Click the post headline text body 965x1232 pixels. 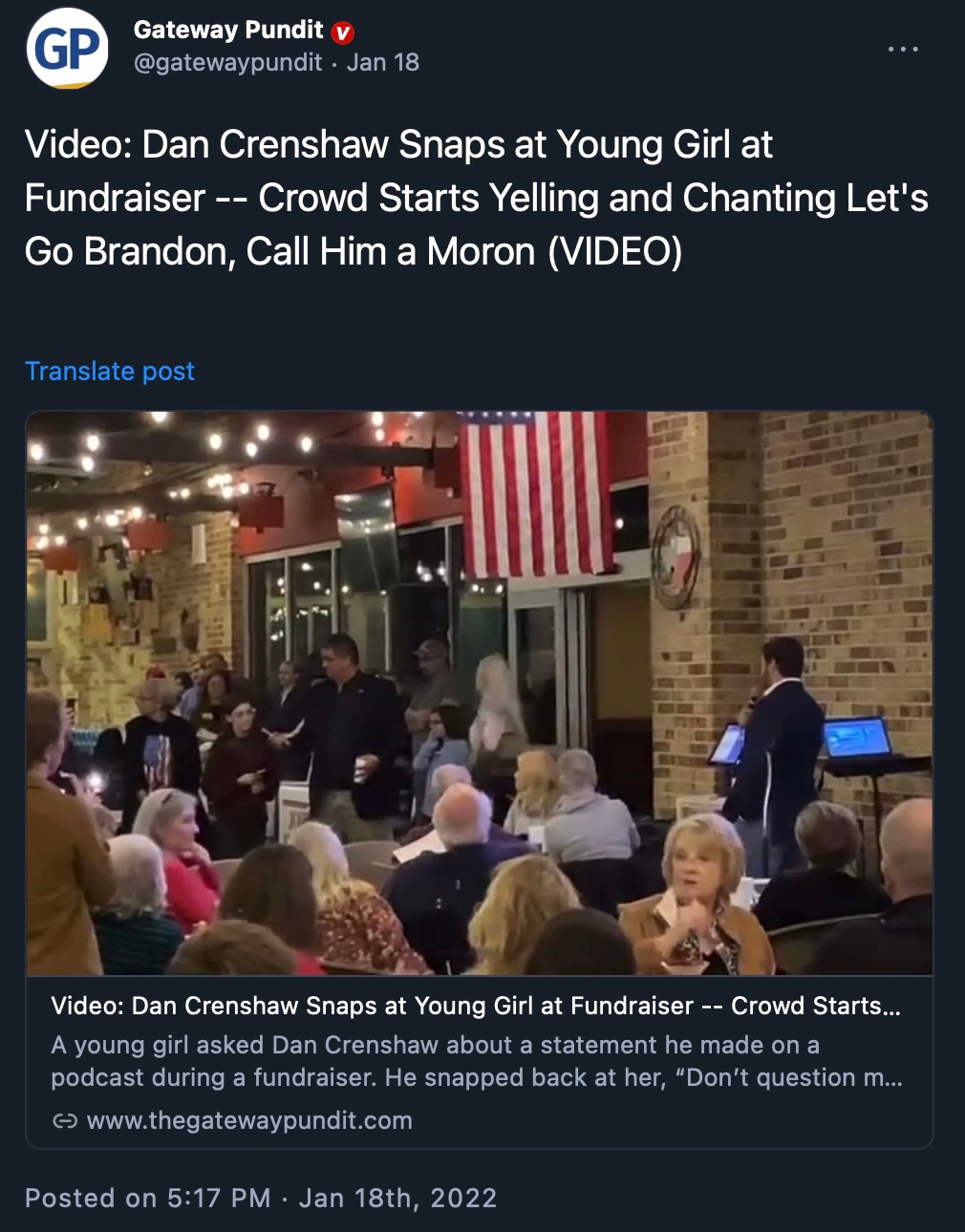[476, 199]
